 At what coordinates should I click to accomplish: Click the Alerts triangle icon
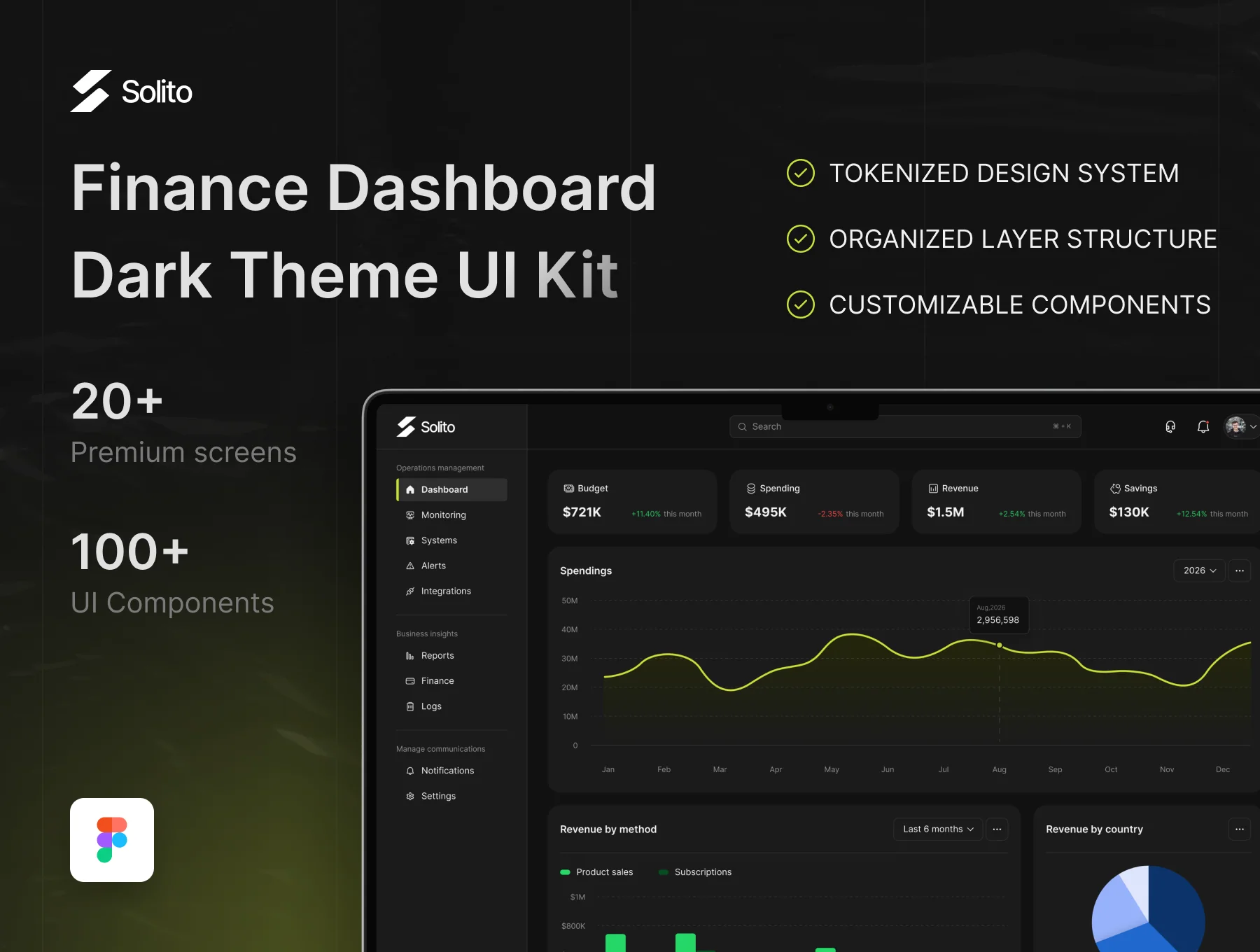(x=410, y=566)
